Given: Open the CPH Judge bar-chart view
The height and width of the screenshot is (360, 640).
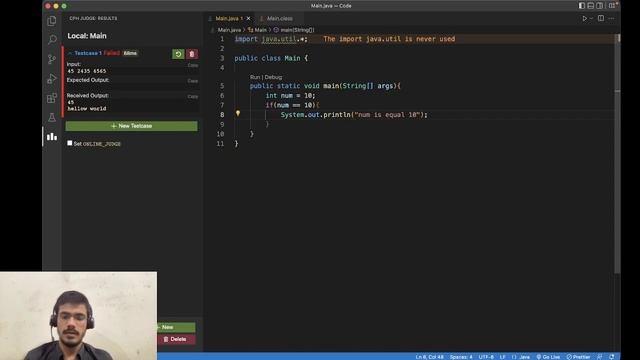Looking at the screenshot, I should pos(52,137).
